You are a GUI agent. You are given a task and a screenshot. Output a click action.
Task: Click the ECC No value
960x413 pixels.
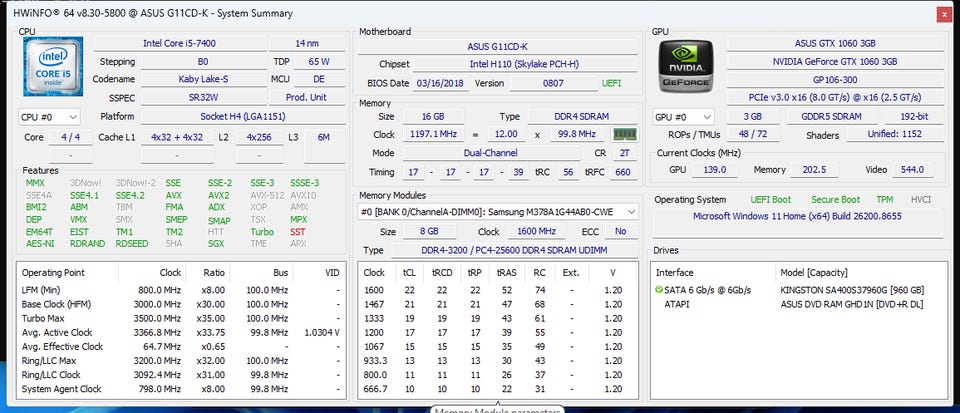pyautogui.click(x=620, y=232)
